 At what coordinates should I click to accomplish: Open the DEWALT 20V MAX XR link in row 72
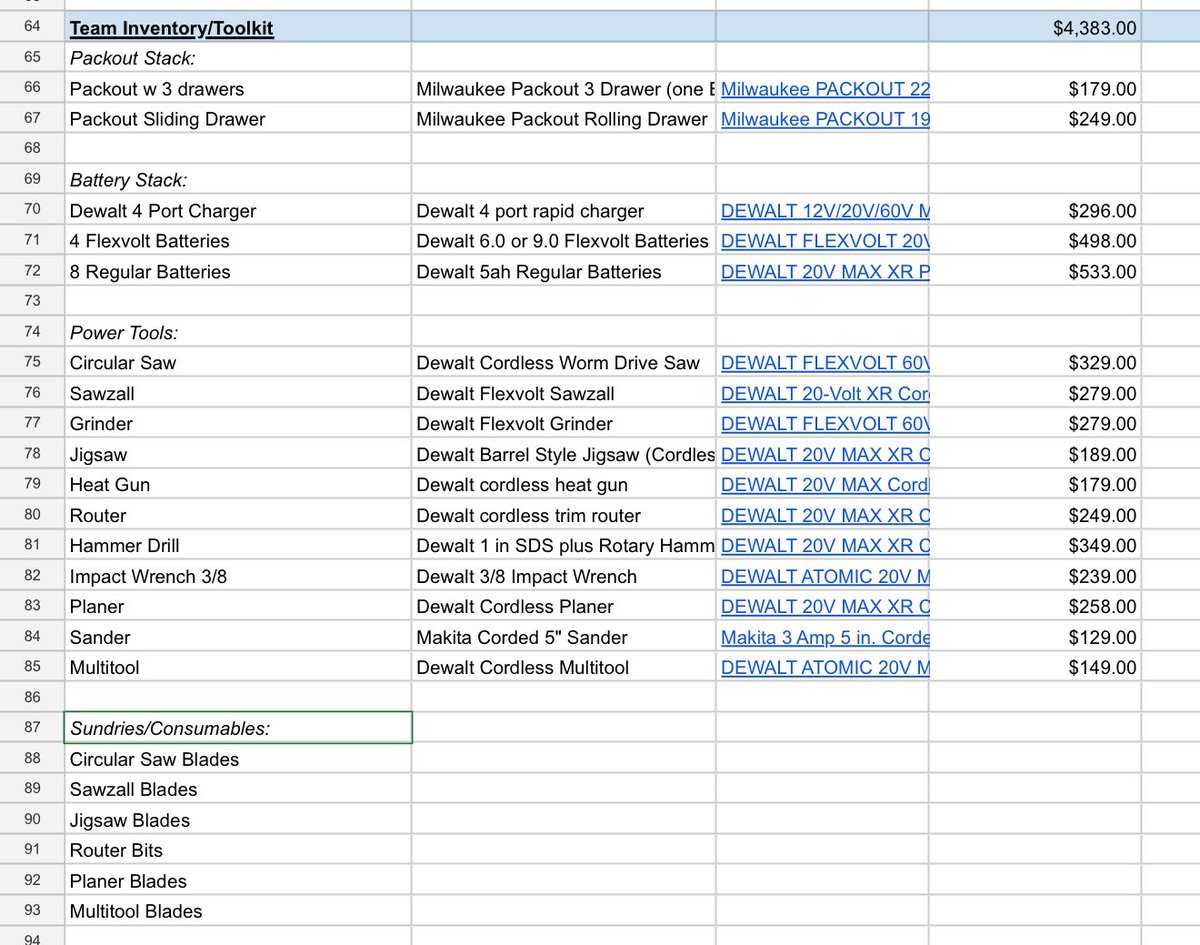824,272
